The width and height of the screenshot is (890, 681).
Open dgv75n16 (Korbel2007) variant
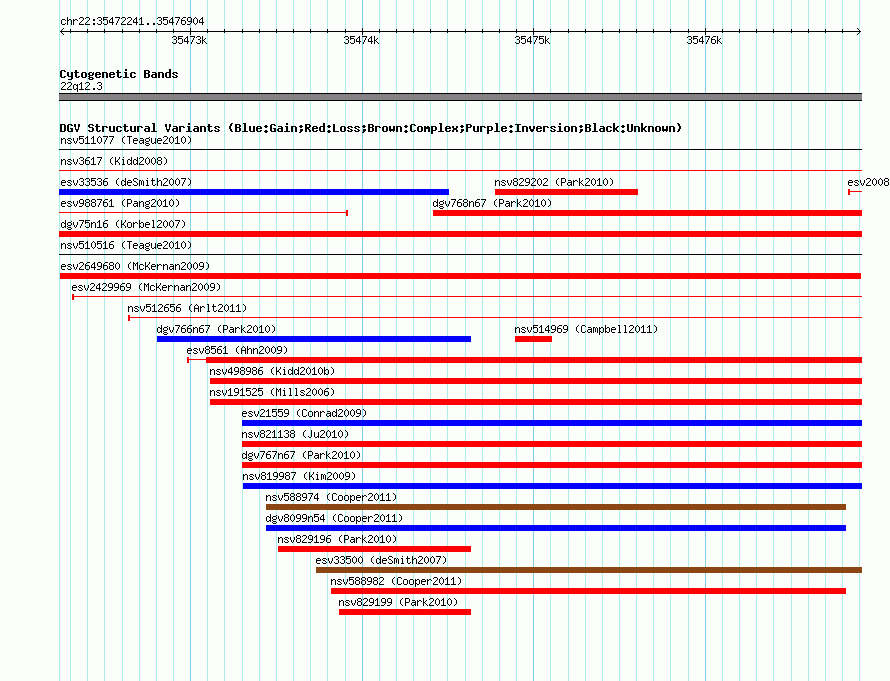coord(123,224)
